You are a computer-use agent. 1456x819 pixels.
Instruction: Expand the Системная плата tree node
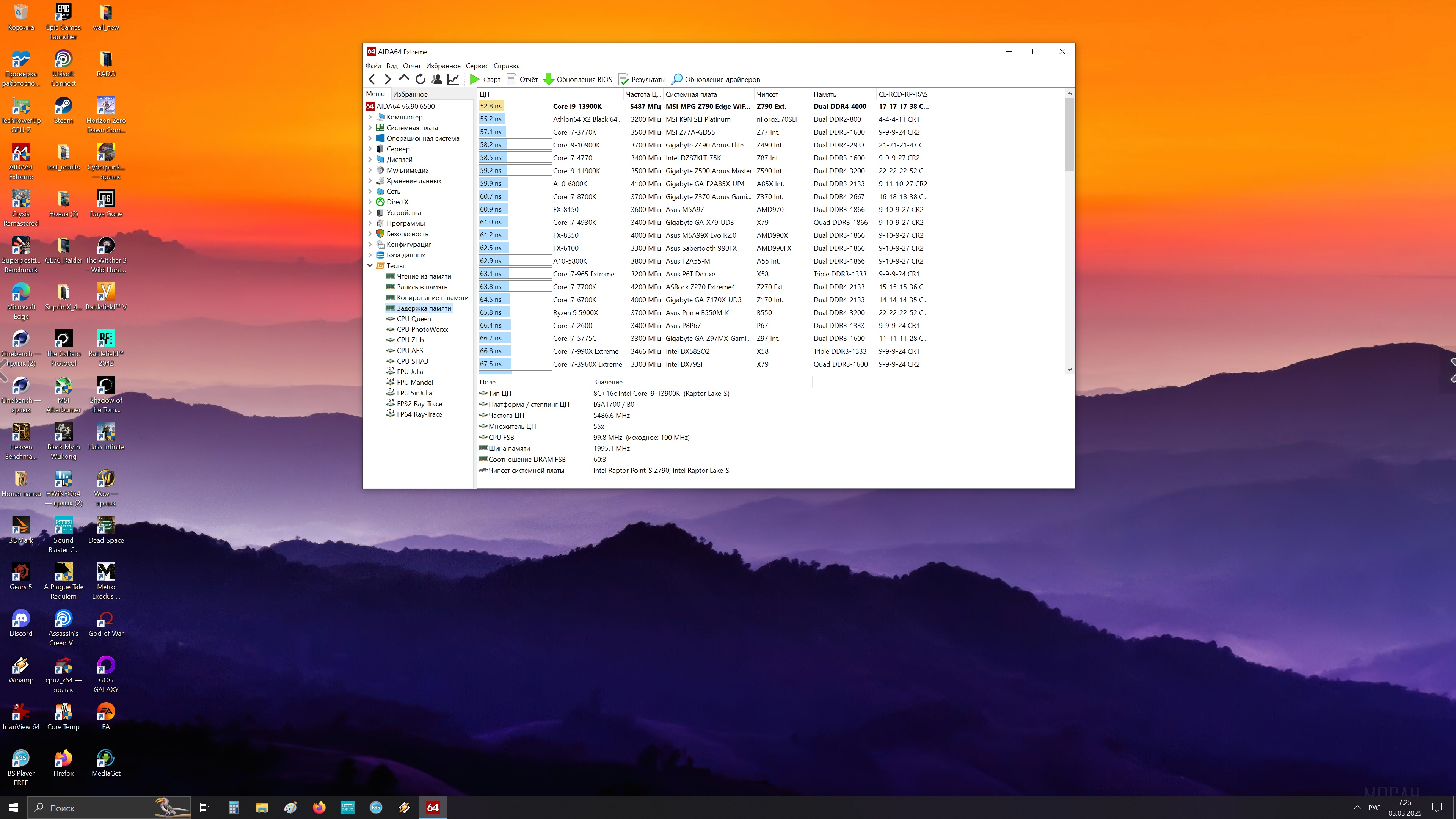370,128
